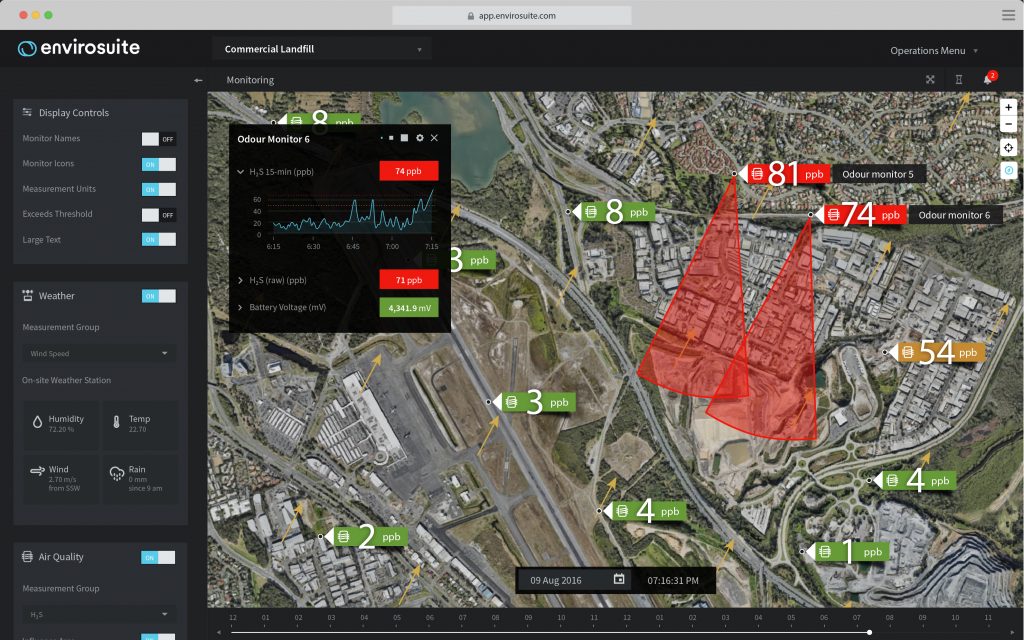
Task: Click the fullscreen expand icon in Monitoring bar
Action: (930, 80)
